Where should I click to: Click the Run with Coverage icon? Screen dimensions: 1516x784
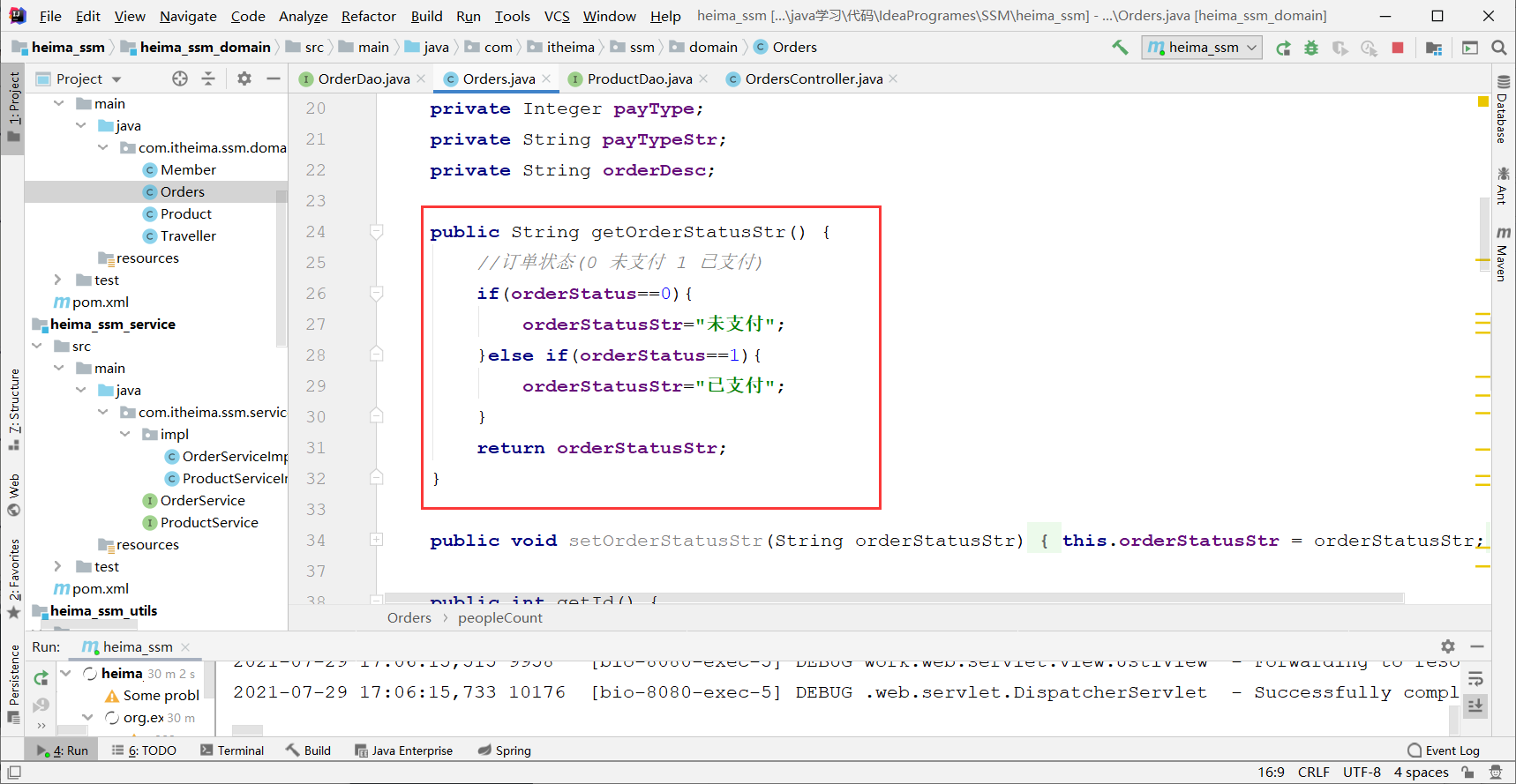tap(1340, 48)
